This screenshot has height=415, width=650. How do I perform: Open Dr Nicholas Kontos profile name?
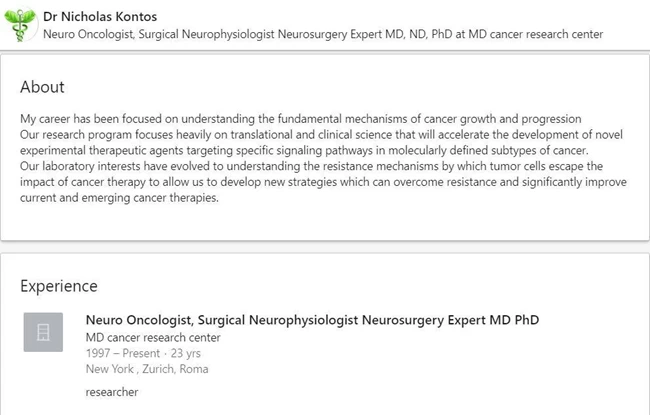coord(100,17)
